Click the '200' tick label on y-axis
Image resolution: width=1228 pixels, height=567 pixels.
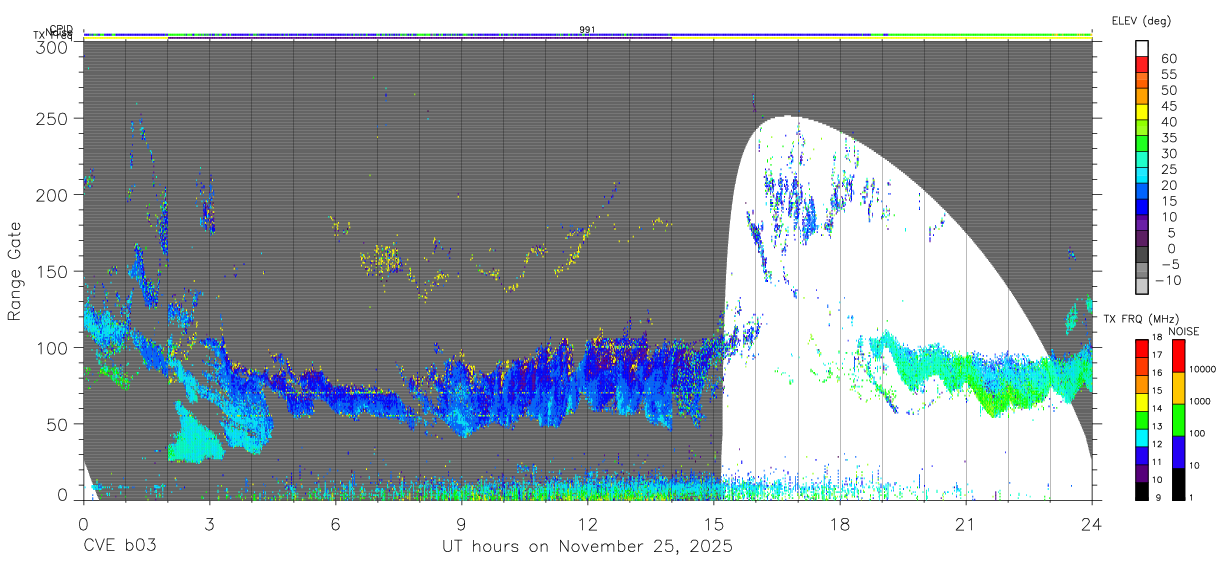pyautogui.click(x=54, y=195)
